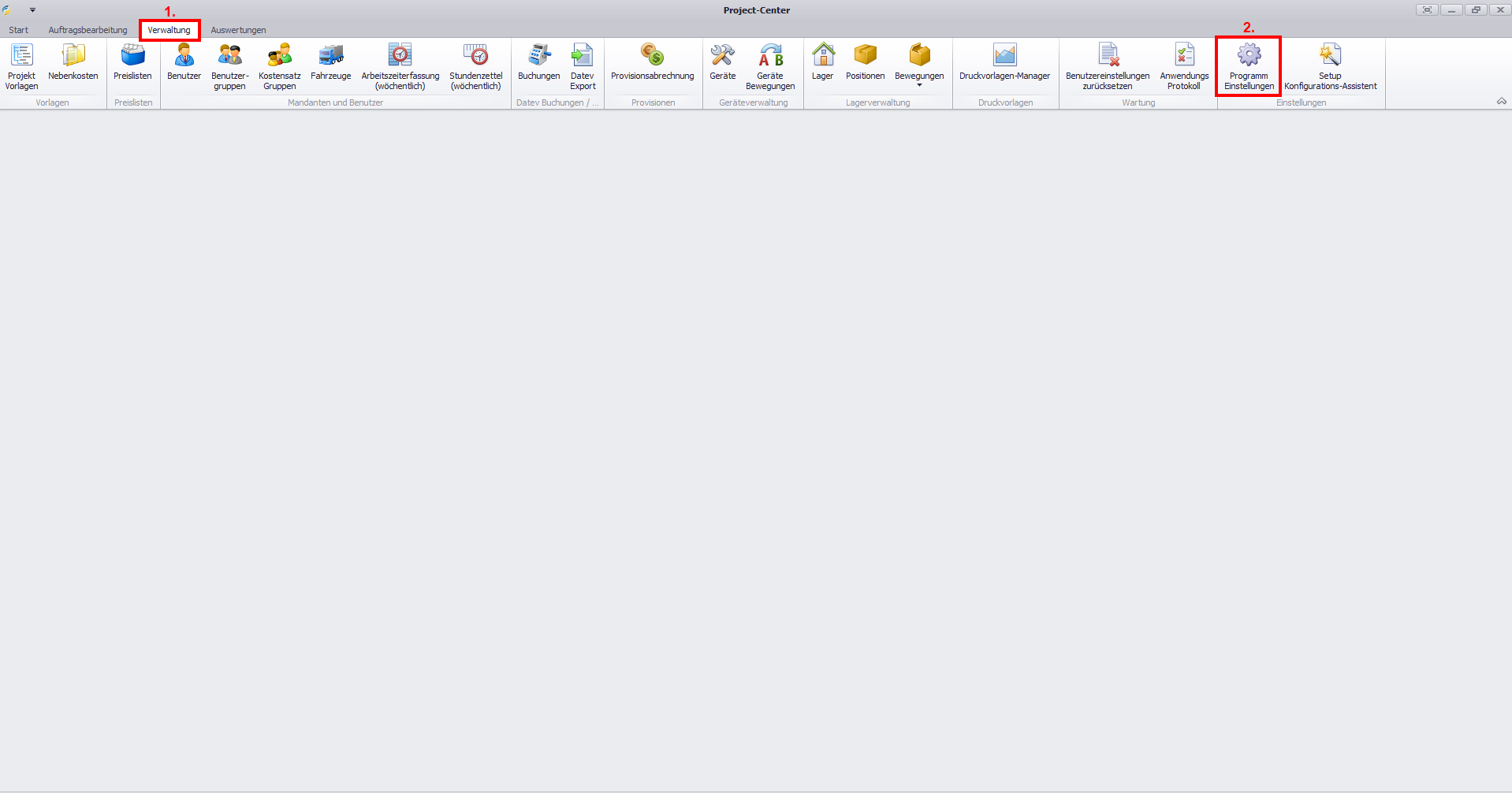The height and width of the screenshot is (793, 1512).
Task: Close the Project-Center window
Action: pos(1500,9)
